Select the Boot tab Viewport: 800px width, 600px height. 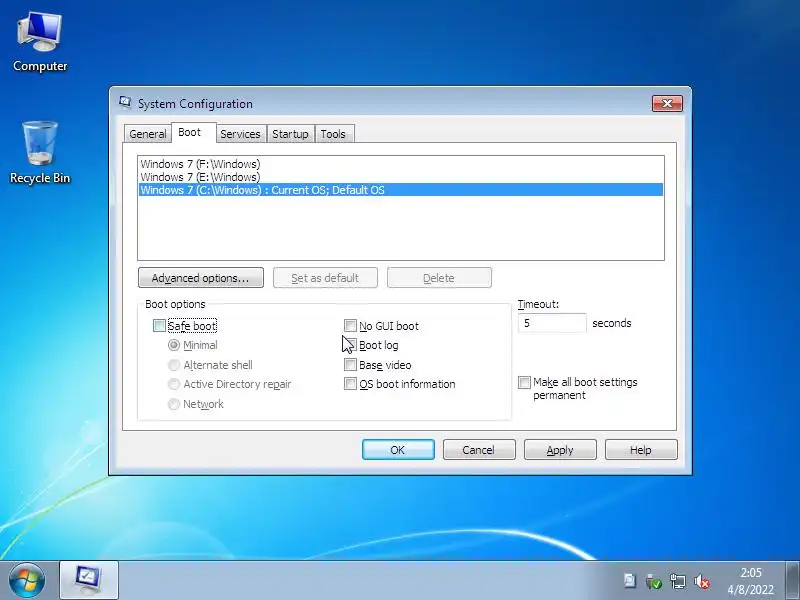click(193, 132)
